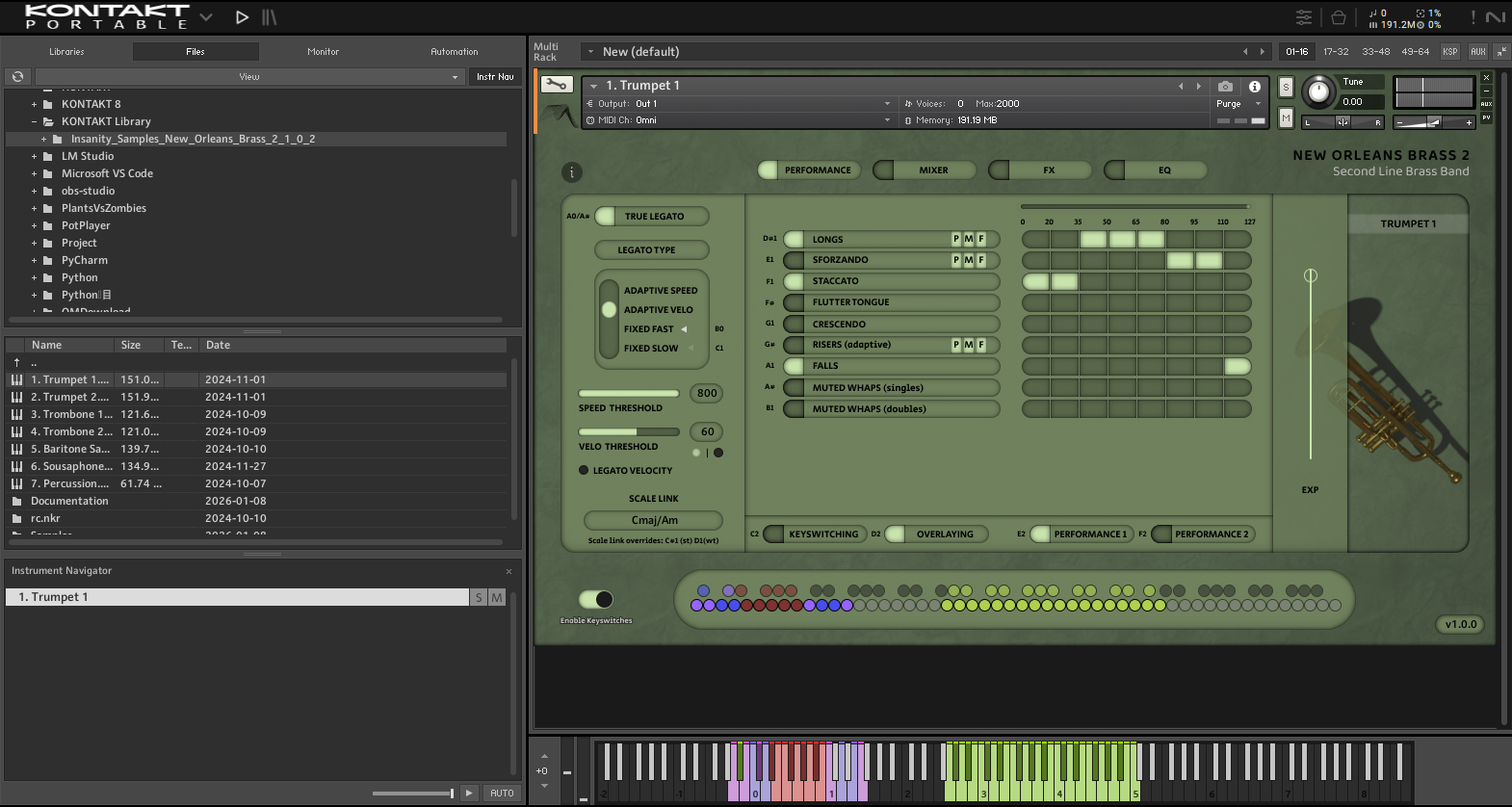This screenshot has height=807, width=1512.
Task: Toggle the Enable Keyswitches switch
Action: (596, 600)
